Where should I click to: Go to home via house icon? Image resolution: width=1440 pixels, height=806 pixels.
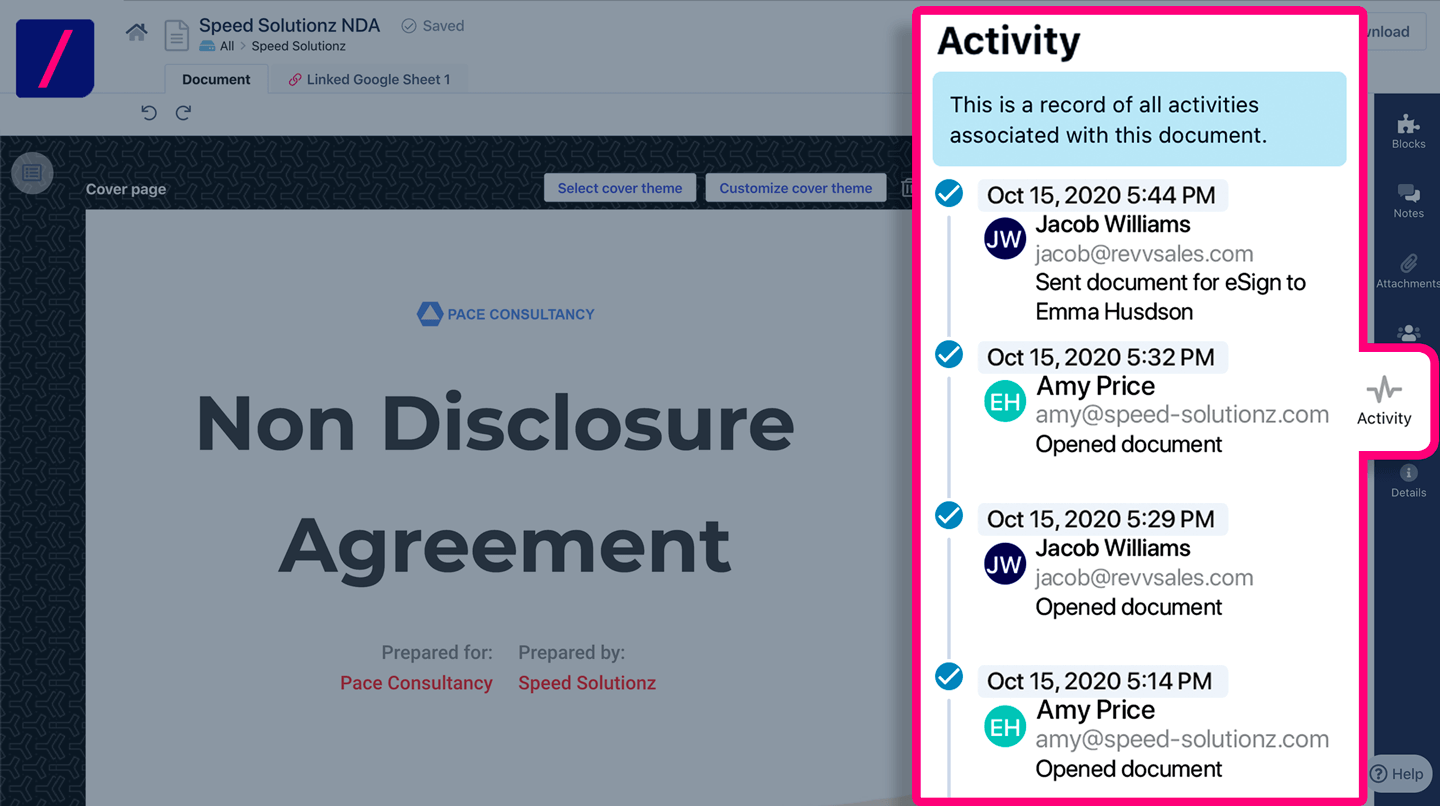coord(136,32)
